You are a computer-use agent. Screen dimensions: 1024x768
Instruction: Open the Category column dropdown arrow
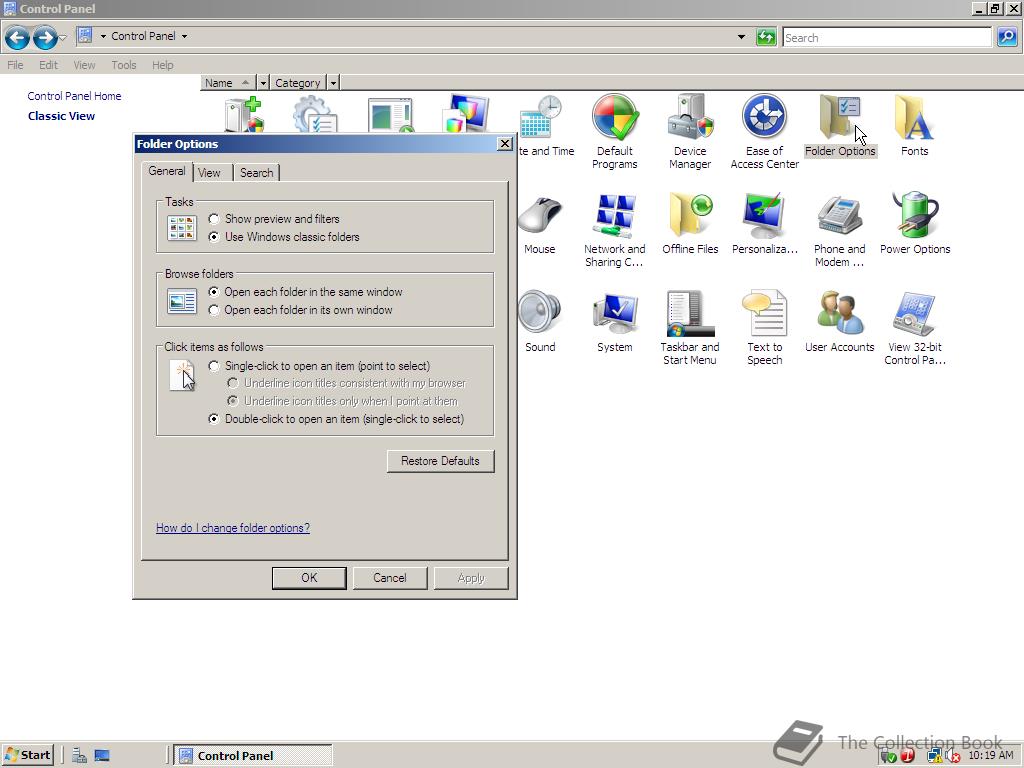[333, 83]
